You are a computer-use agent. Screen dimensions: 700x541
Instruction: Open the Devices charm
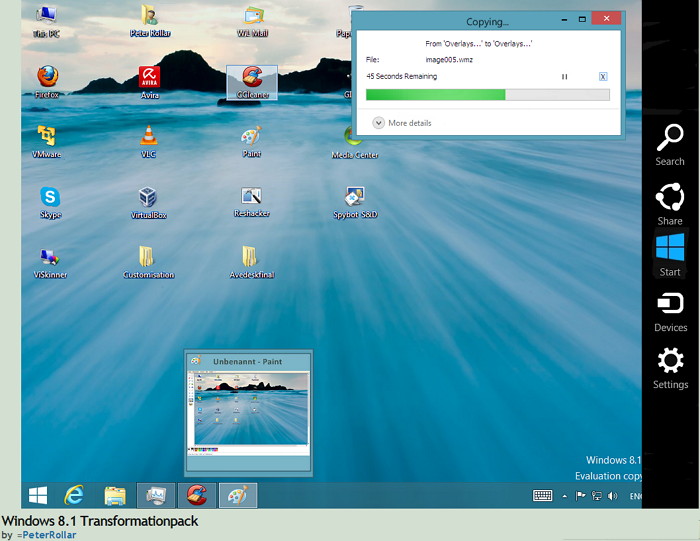coord(670,312)
